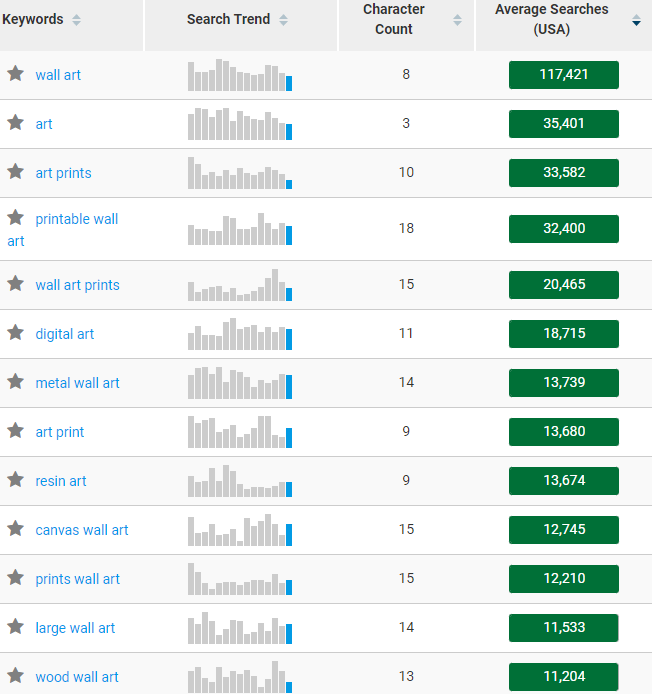Click the 13,680 searches badge
The height and width of the screenshot is (697, 652).
(564, 432)
